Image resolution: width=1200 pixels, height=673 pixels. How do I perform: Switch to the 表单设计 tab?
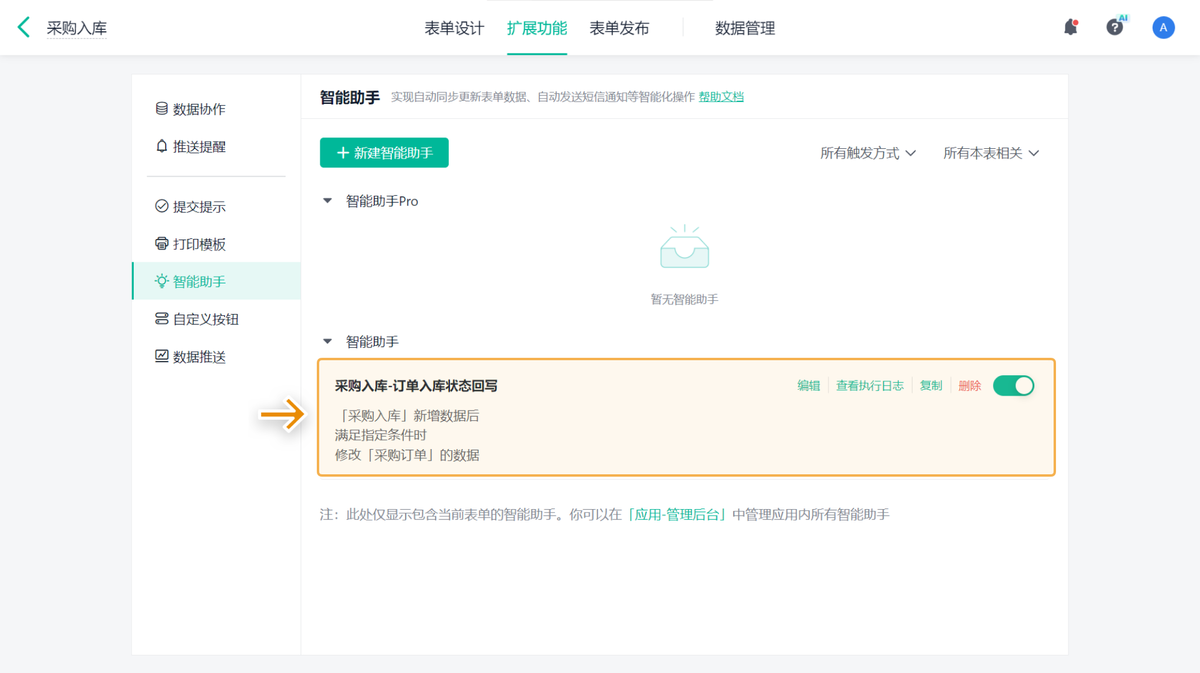click(x=454, y=28)
